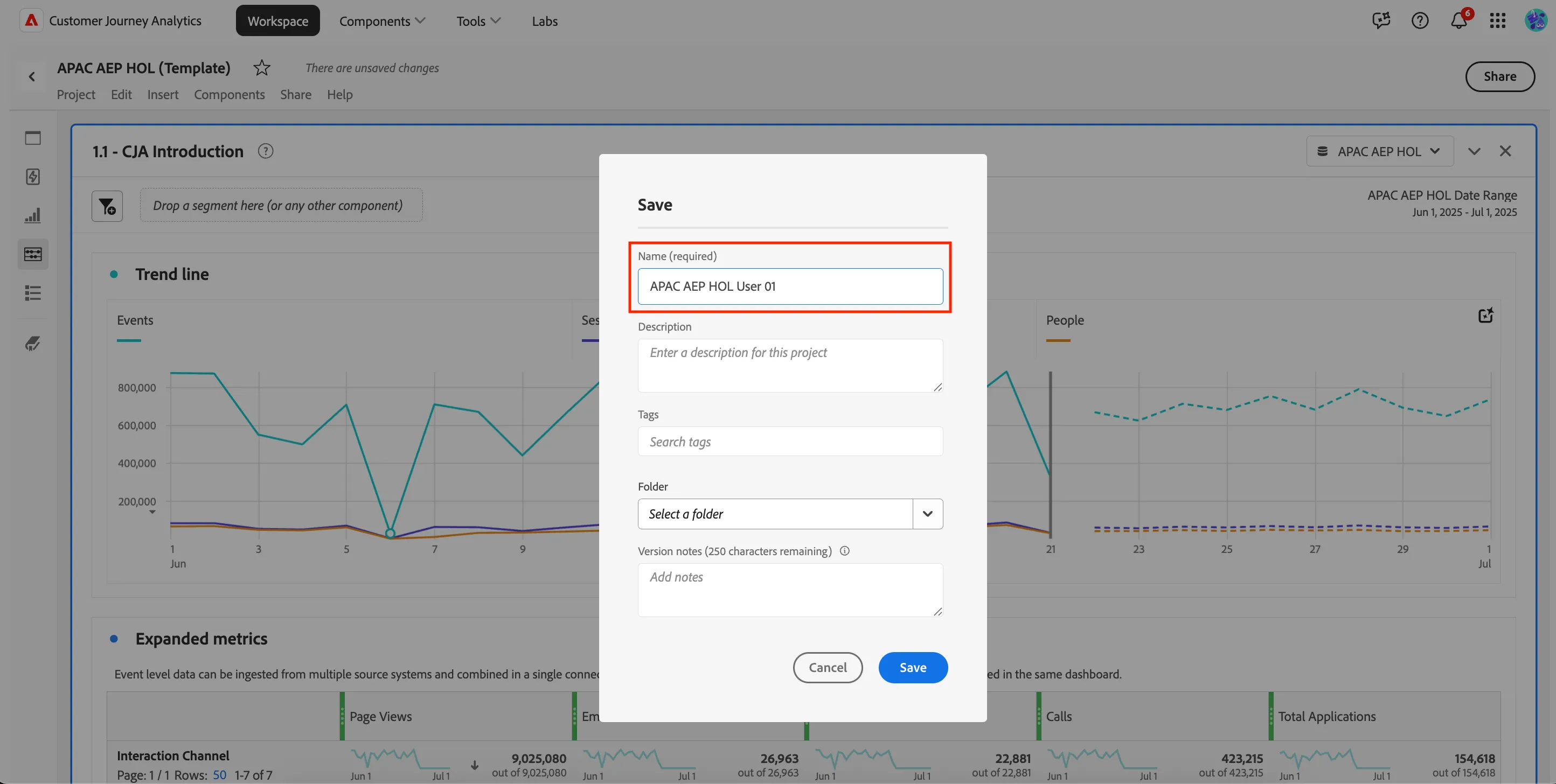
Task: Open the notifications bell
Action: [1459, 20]
